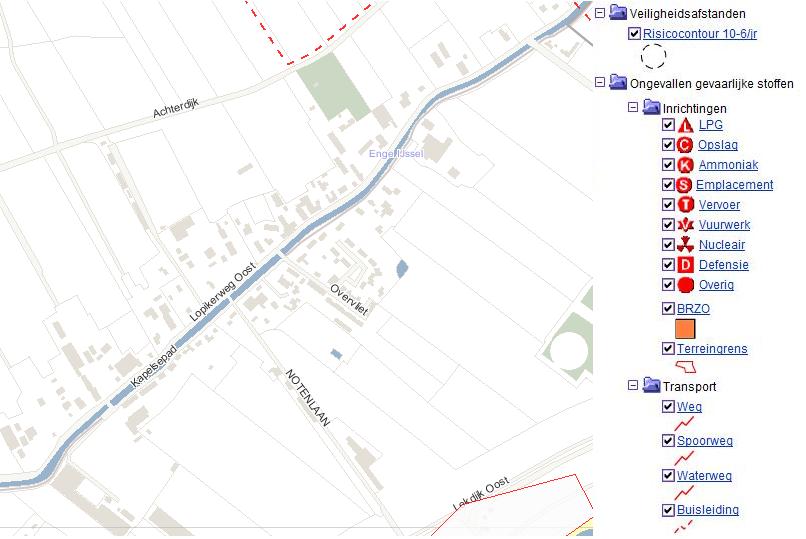Viewport: 806px width, 539px height.
Task: Uncheck the Risicocontour 10-6/jr checkbox
Action: [634, 34]
